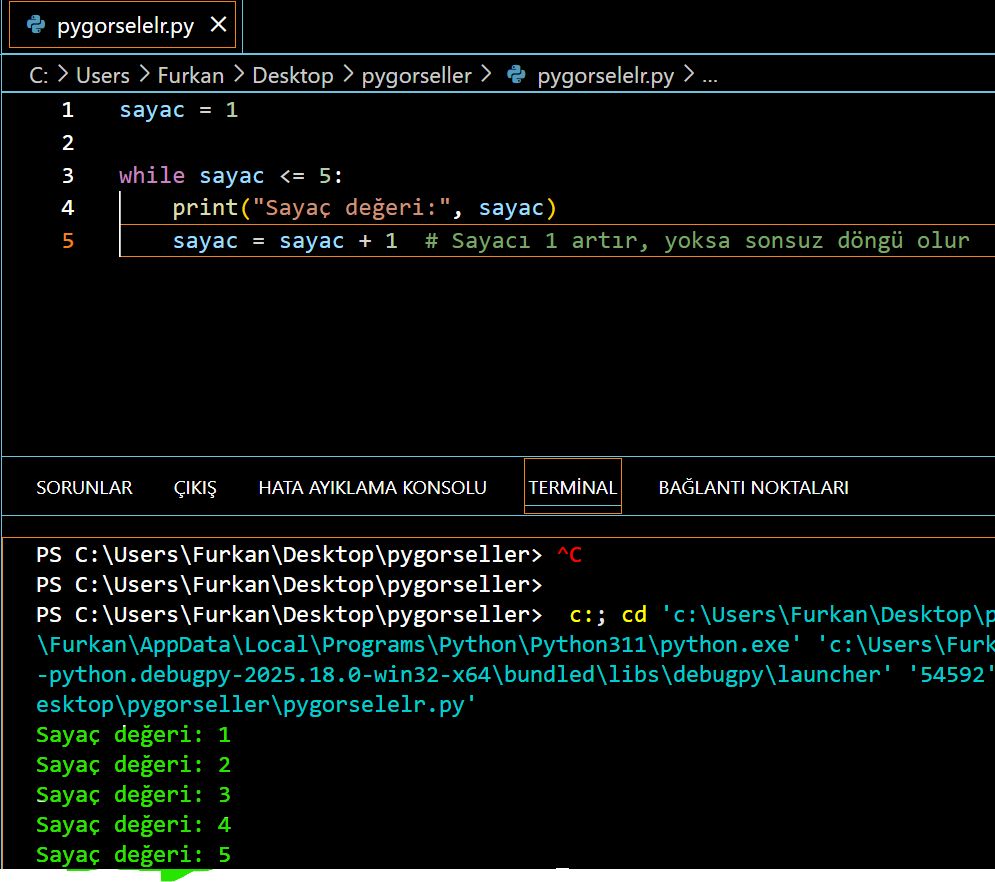
Task: Open the Furkan breadcrumb folder
Action: [x=190, y=75]
